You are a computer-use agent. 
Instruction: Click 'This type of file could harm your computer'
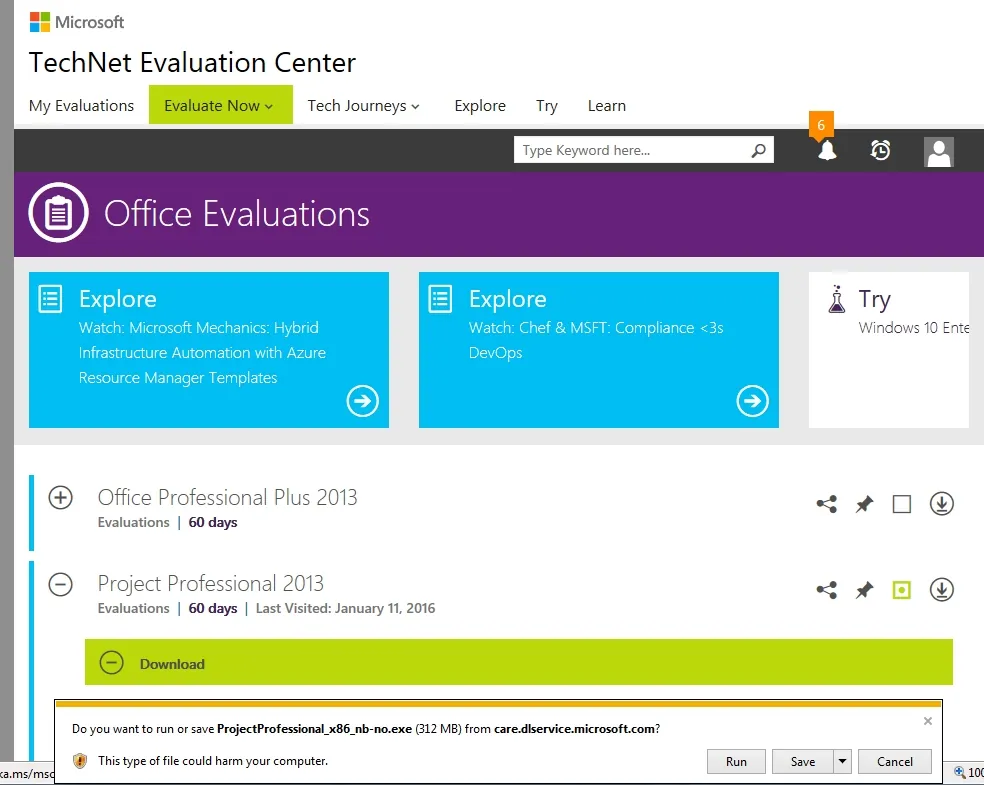[213, 761]
